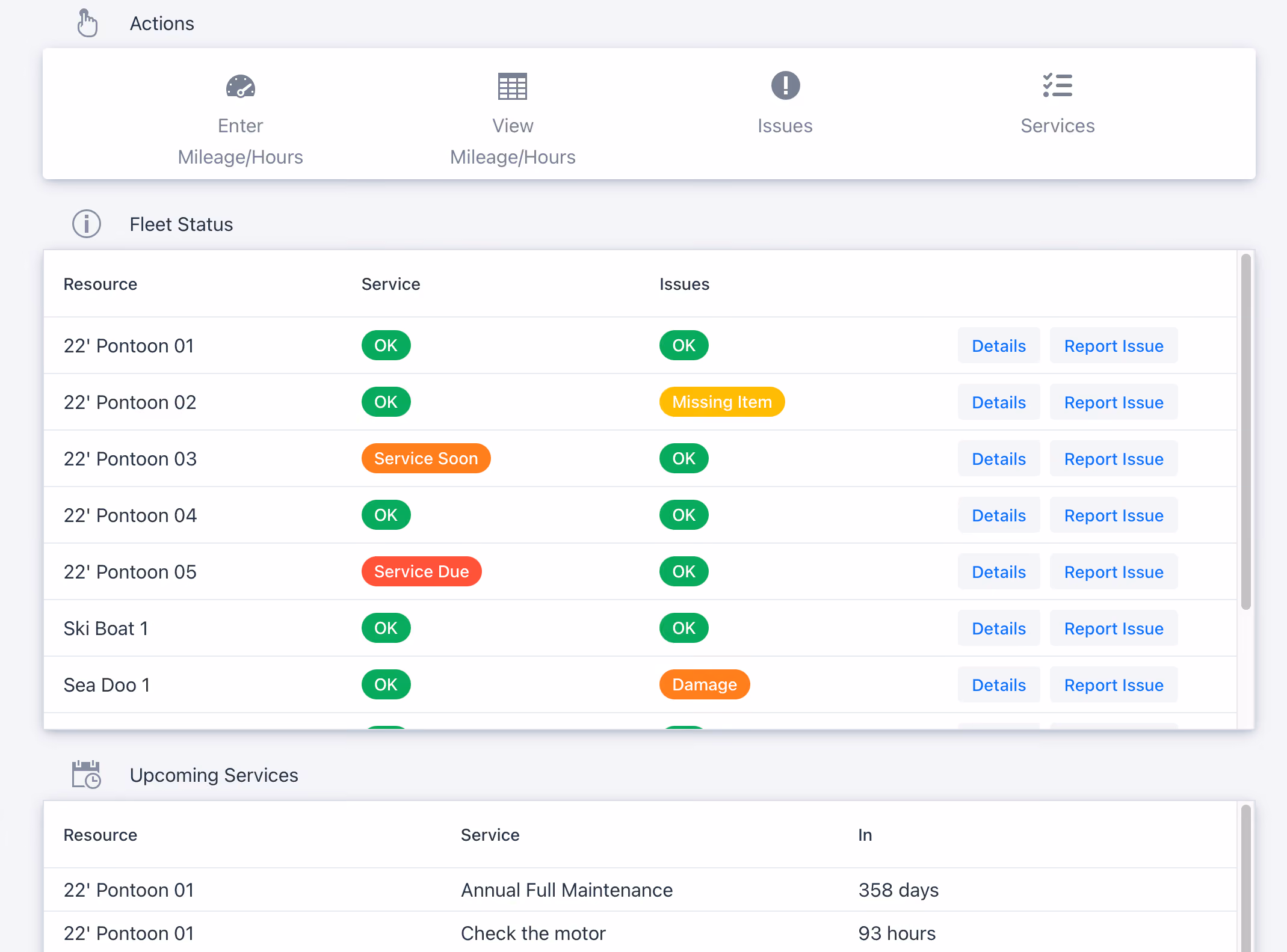Click the Upcoming Services table scrollbar
This screenshot has width=1287, height=952.
pos(1245,878)
